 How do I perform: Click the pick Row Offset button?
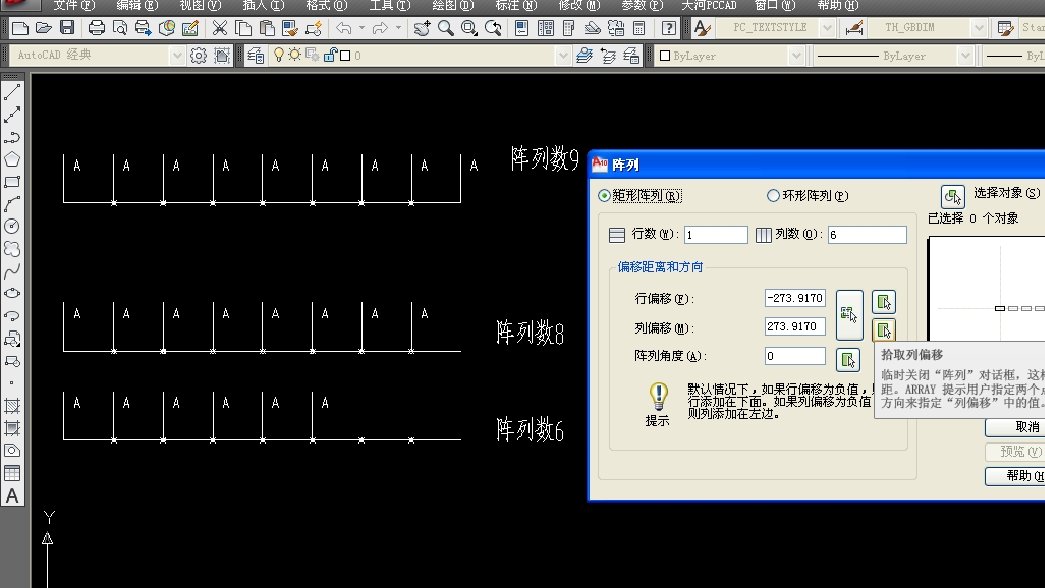coord(885,302)
